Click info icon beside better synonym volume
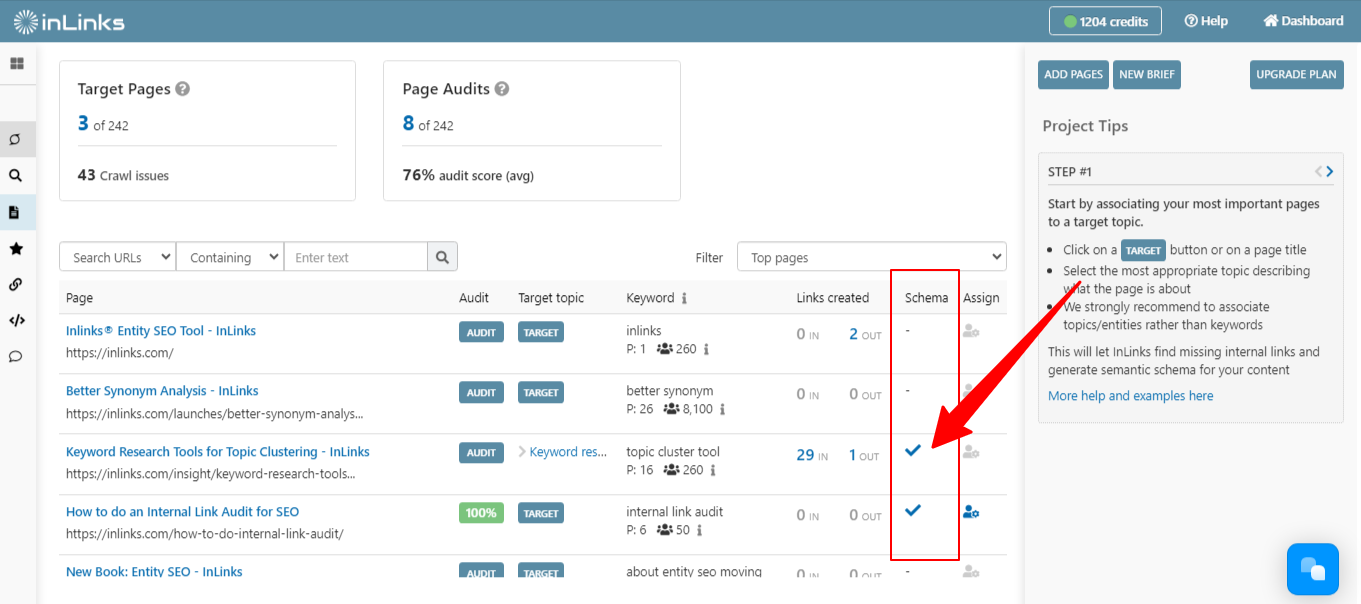 pos(722,409)
